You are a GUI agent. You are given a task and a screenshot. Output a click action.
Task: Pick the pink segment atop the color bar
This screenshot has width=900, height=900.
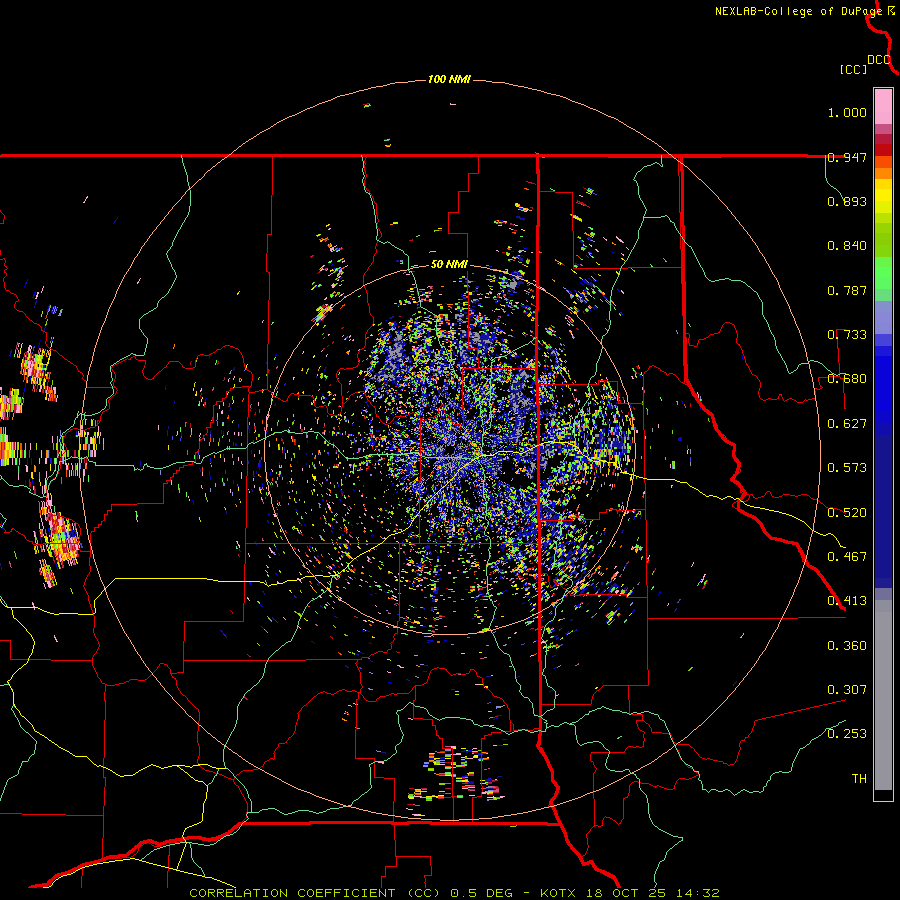point(883,107)
